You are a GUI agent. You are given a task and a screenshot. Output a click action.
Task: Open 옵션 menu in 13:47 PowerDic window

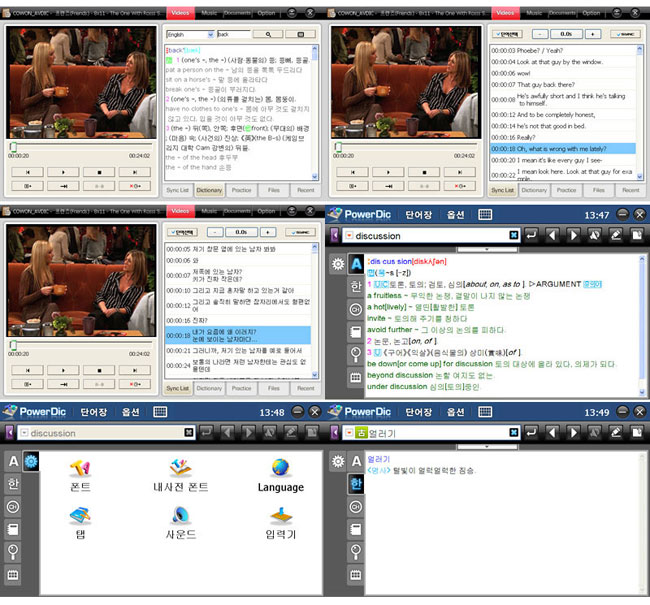(x=455, y=215)
